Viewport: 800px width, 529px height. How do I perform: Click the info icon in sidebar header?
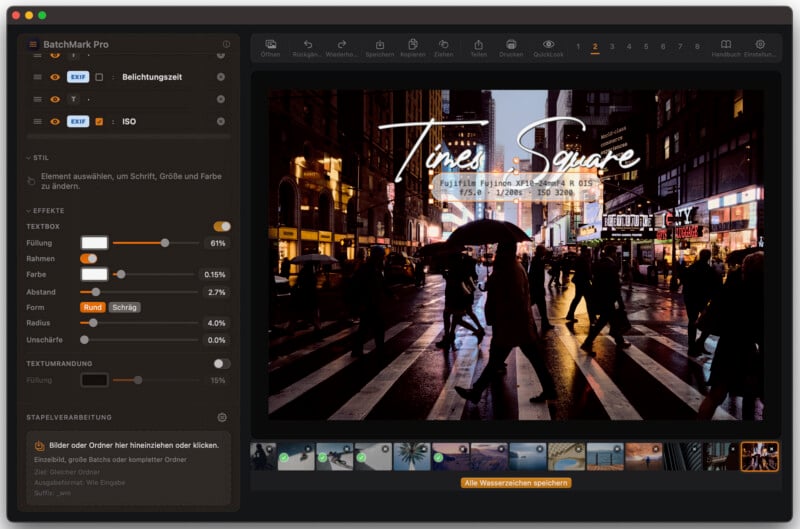coord(226,44)
